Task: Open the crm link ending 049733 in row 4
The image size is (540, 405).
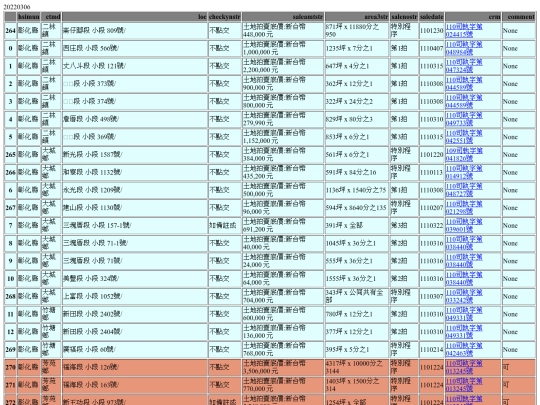Action: coord(464,119)
